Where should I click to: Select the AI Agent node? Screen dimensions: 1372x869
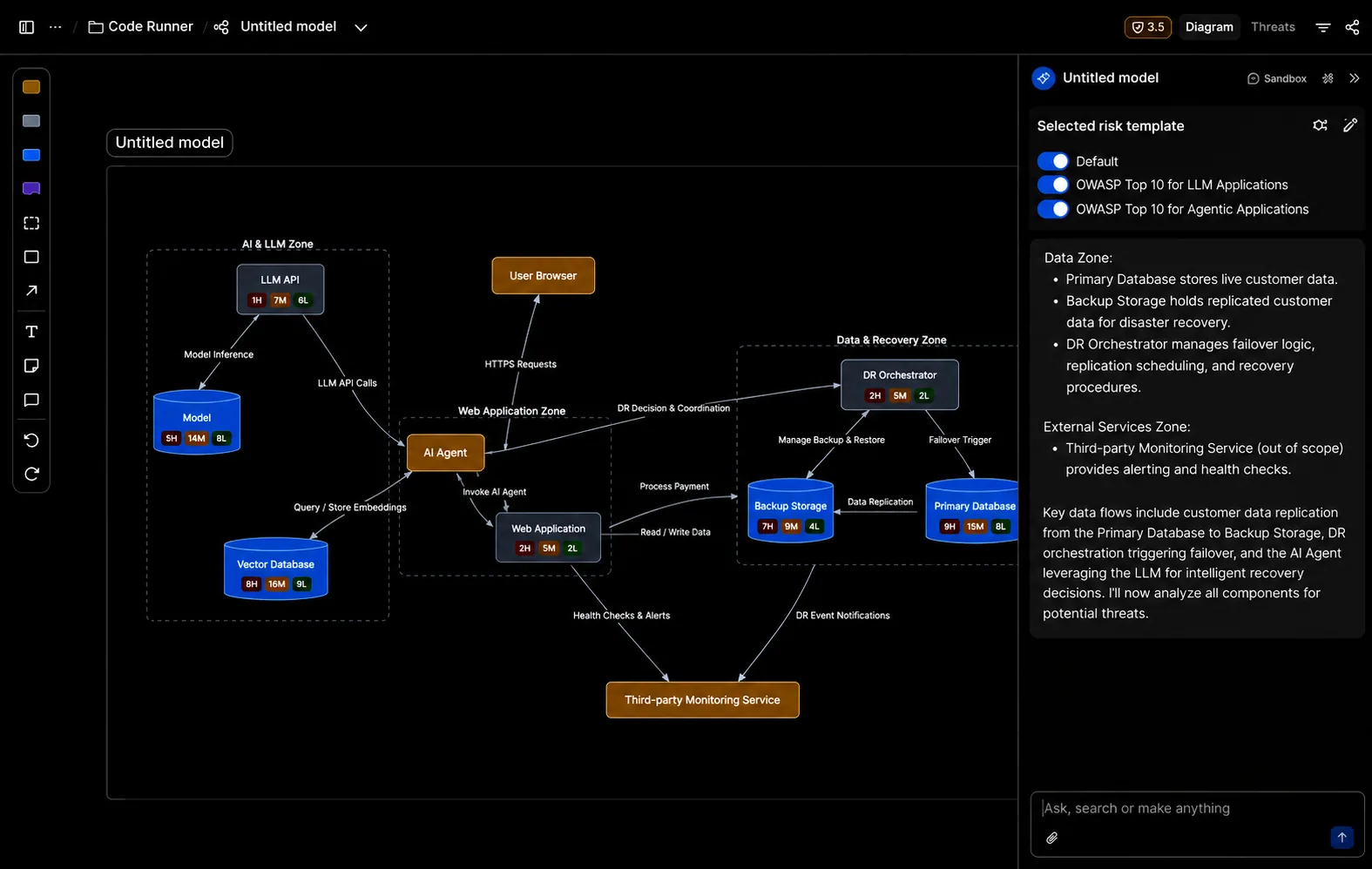click(x=445, y=453)
